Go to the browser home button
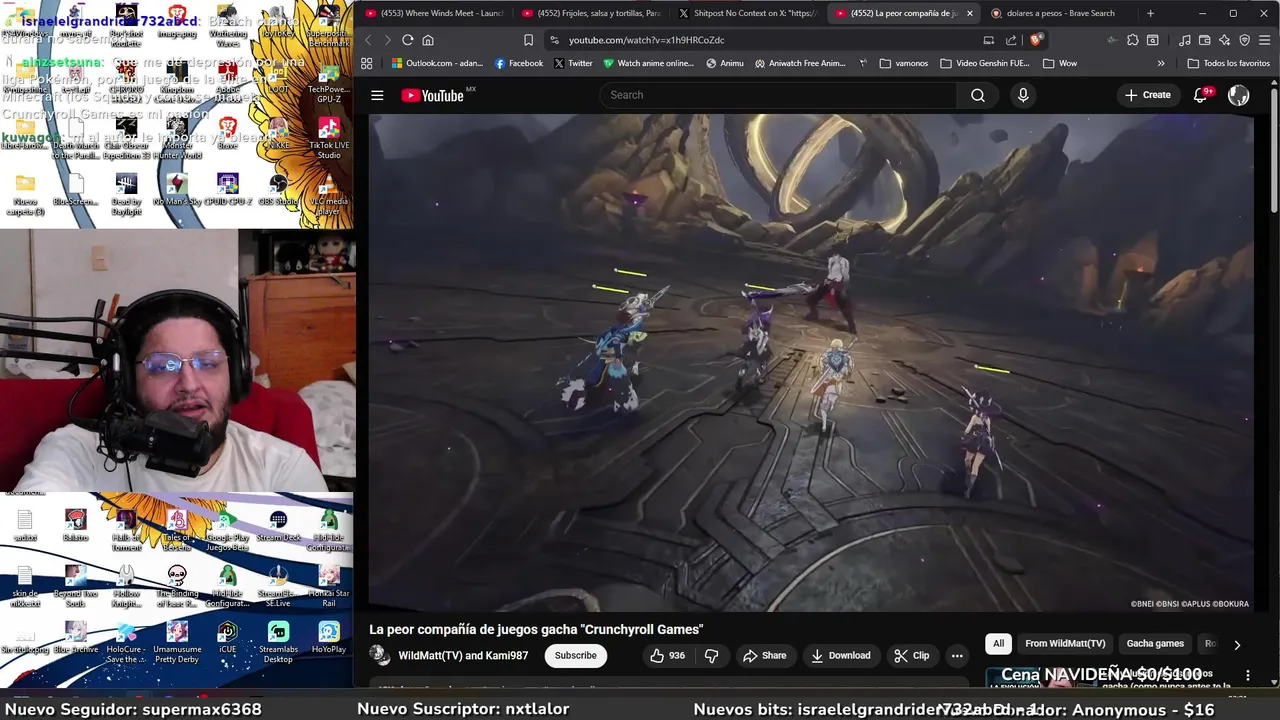The image size is (1280, 720). (x=428, y=40)
